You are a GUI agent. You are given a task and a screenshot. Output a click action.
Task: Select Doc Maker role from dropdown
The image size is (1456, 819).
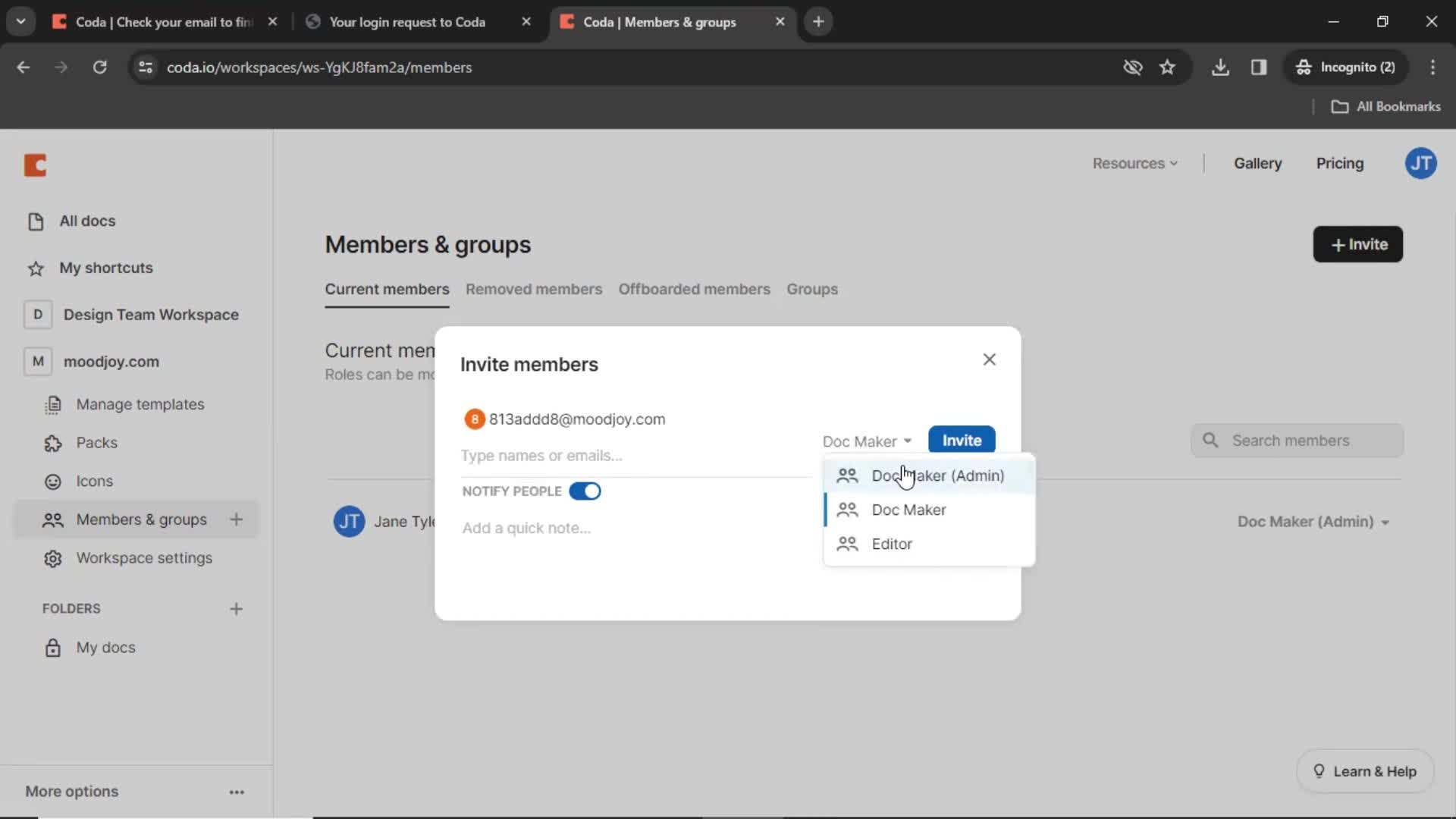[x=907, y=509]
